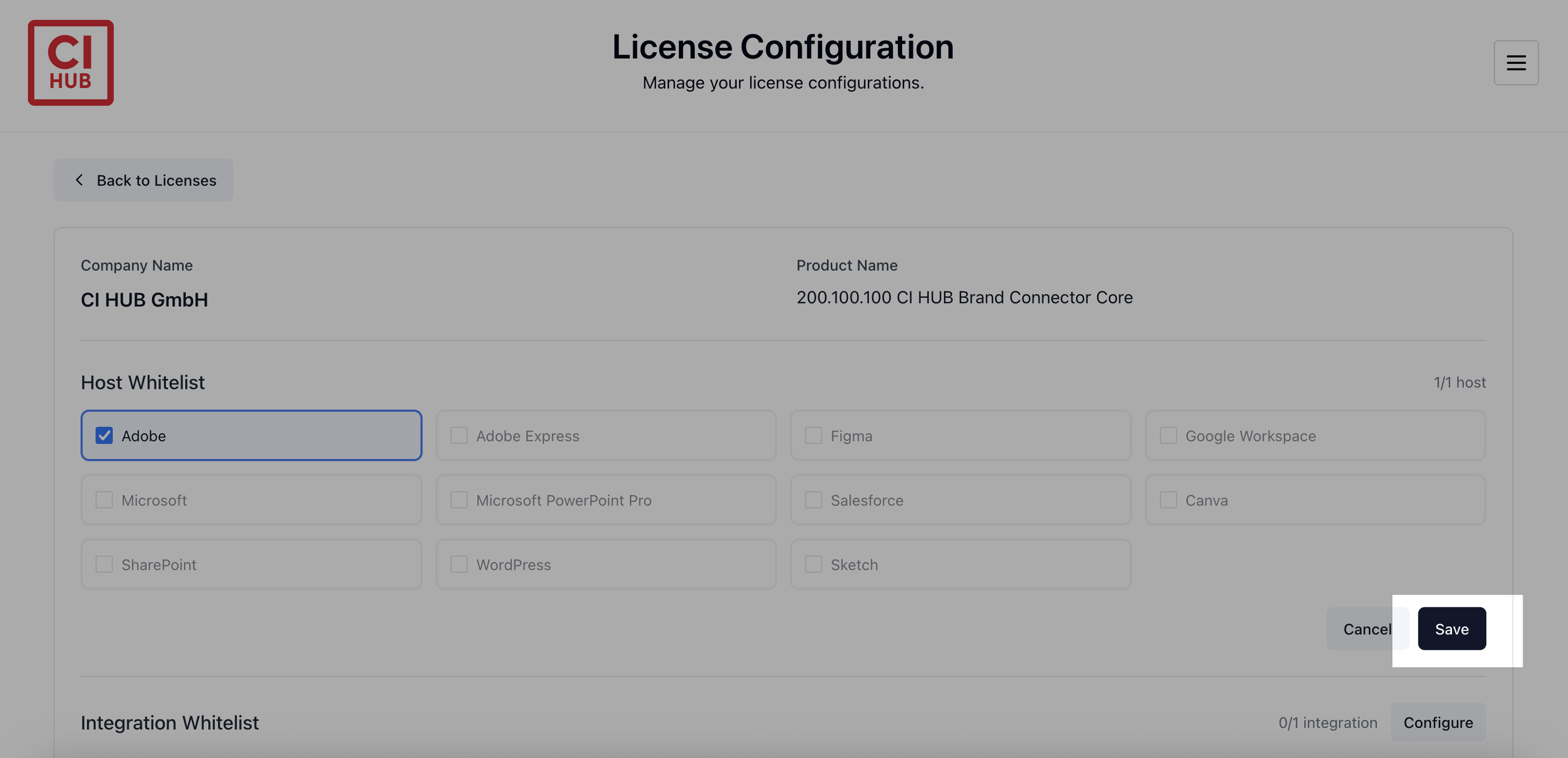Click the CI HUB logo
This screenshot has height=758, width=1568.
[x=71, y=63]
